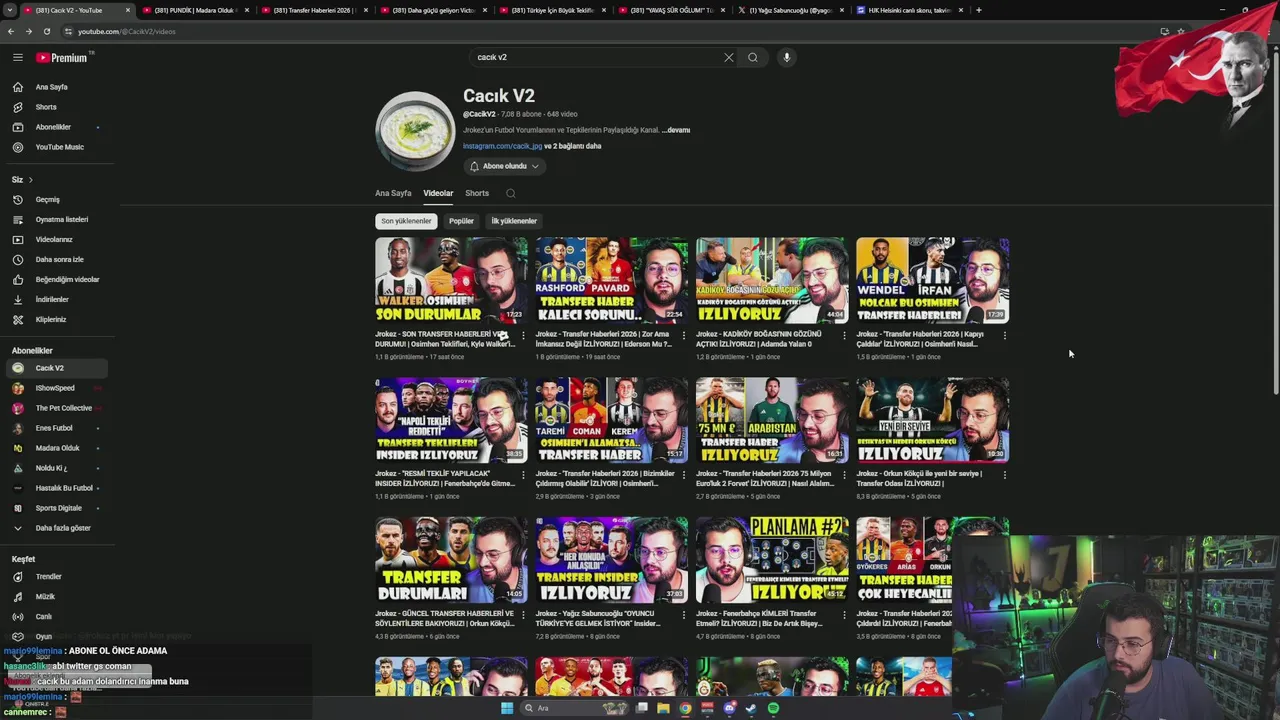Click the Cacık V2 channel avatar
The image size is (1280, 720).
pos(415,131)
